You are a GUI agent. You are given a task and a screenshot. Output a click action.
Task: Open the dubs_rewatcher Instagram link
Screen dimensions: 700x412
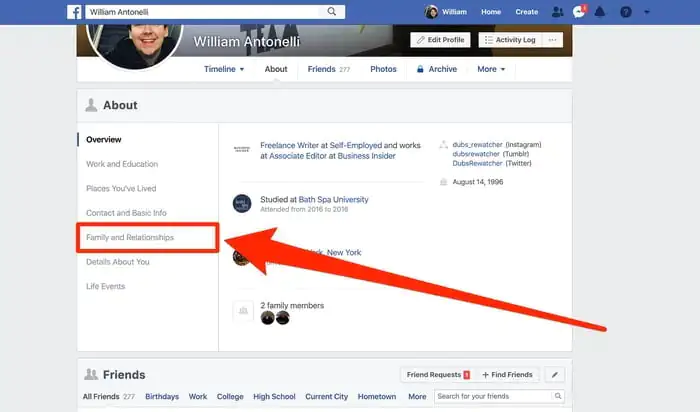pyautogui.click(x=477, y=145)
